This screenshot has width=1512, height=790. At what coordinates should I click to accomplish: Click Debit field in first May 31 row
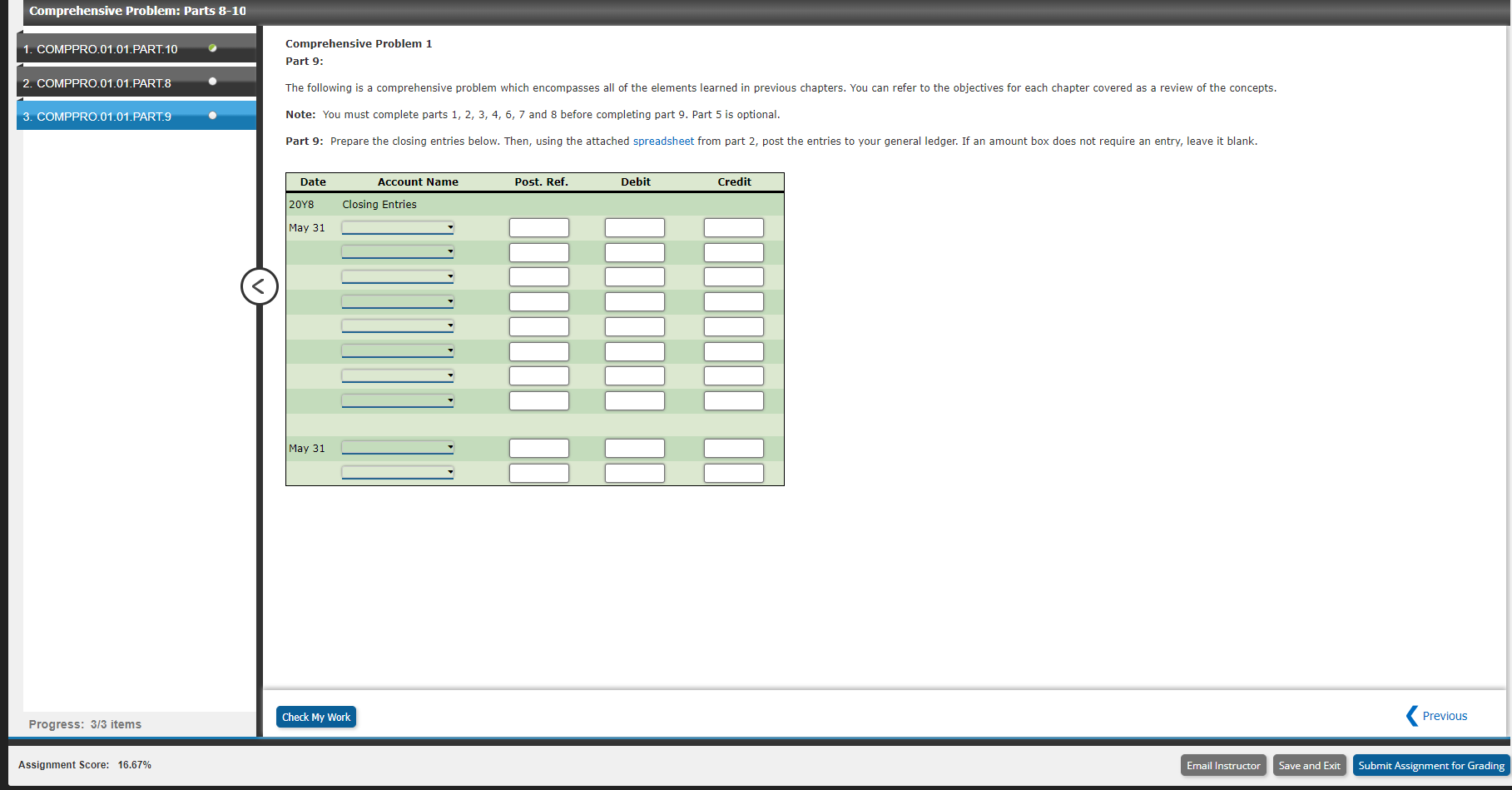(635, 227)
